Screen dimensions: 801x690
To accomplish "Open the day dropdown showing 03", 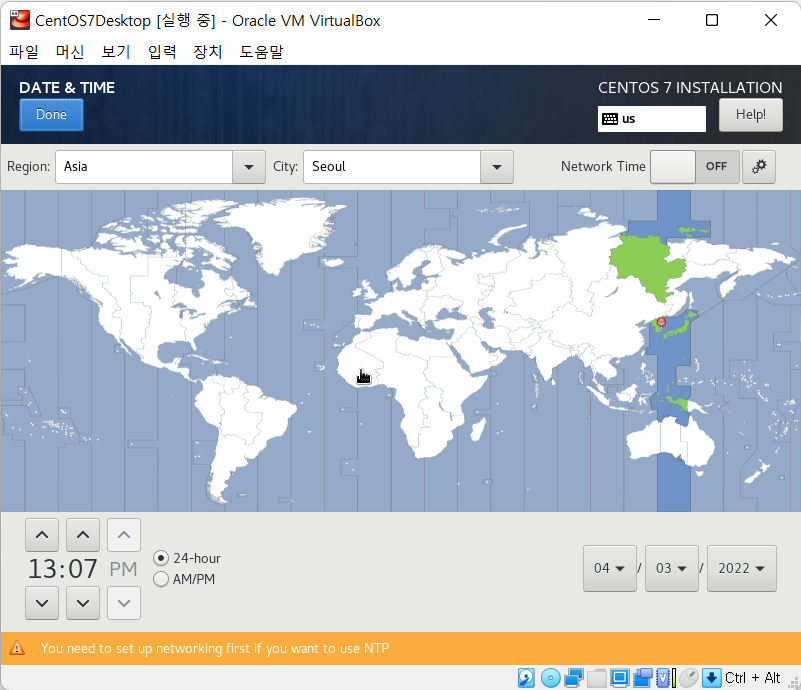I will pyautogui.click(x=672, y=568).
